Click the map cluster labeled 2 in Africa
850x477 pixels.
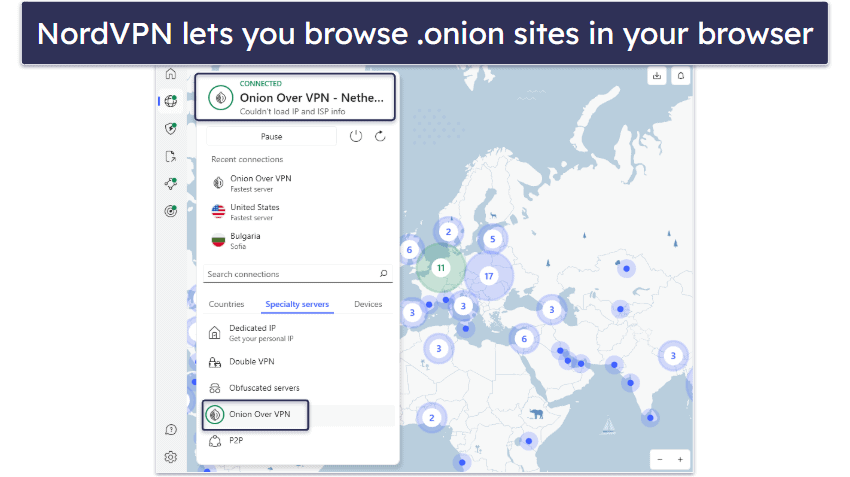click(432, 418)
